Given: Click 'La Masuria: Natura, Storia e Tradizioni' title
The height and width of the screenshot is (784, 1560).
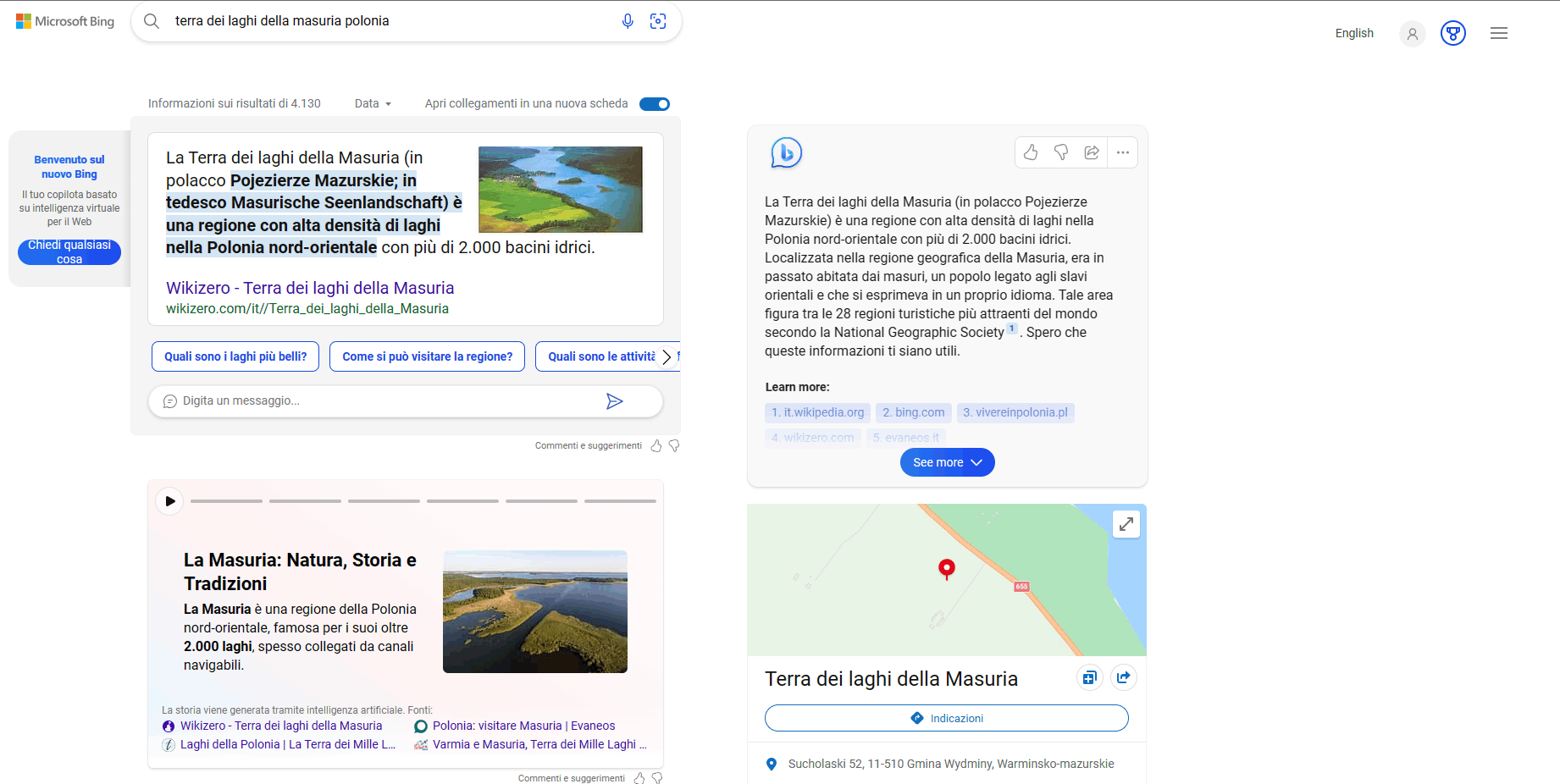Looking at the screenshot, I should [x=300, y=571].
